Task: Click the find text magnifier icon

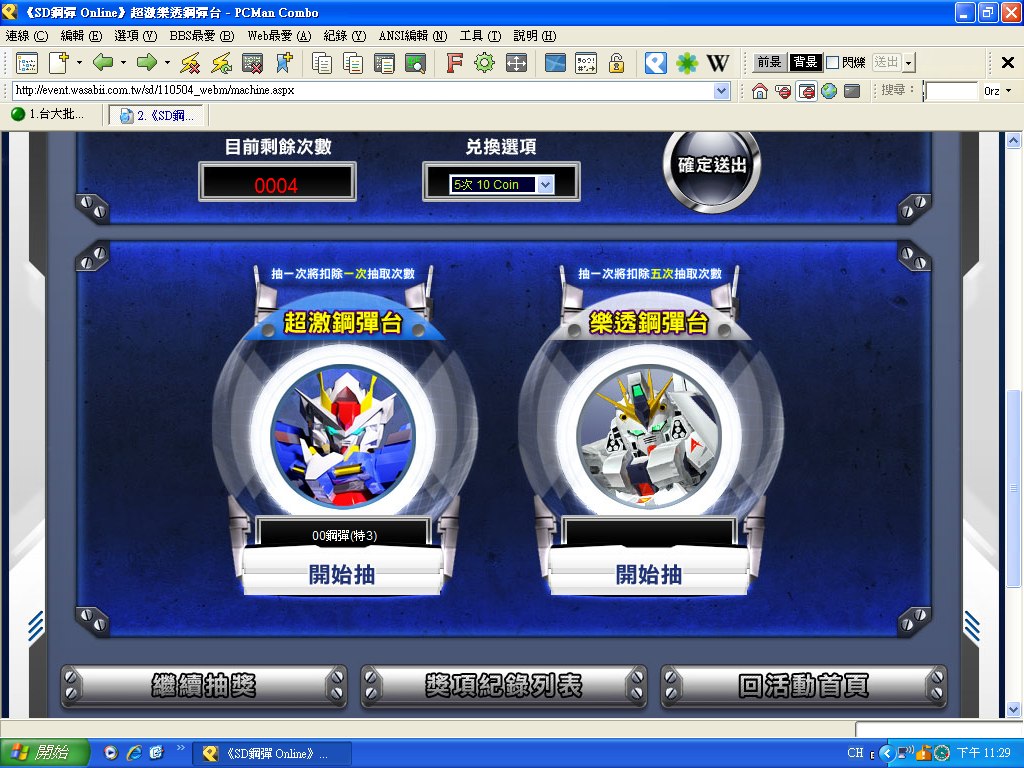Action: pos(415,63)
